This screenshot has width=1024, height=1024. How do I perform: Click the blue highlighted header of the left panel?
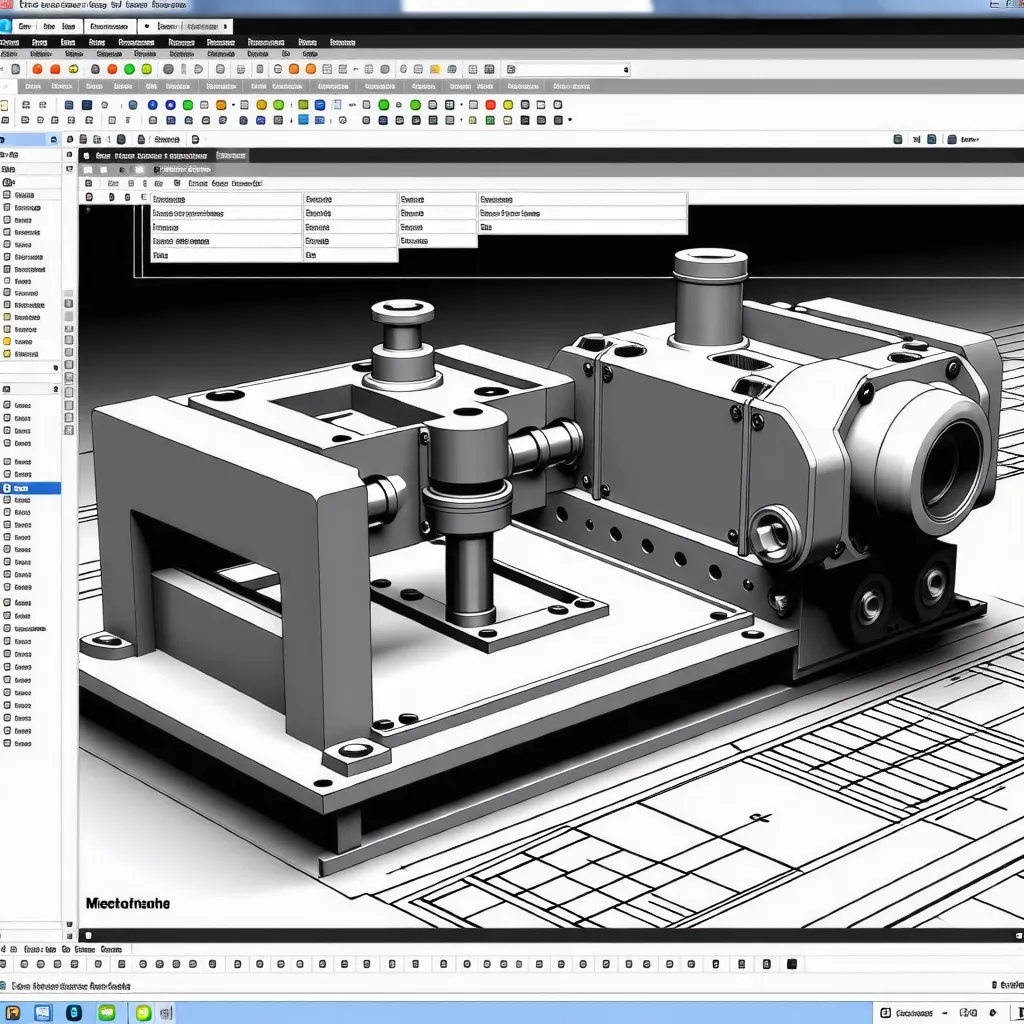31,140
